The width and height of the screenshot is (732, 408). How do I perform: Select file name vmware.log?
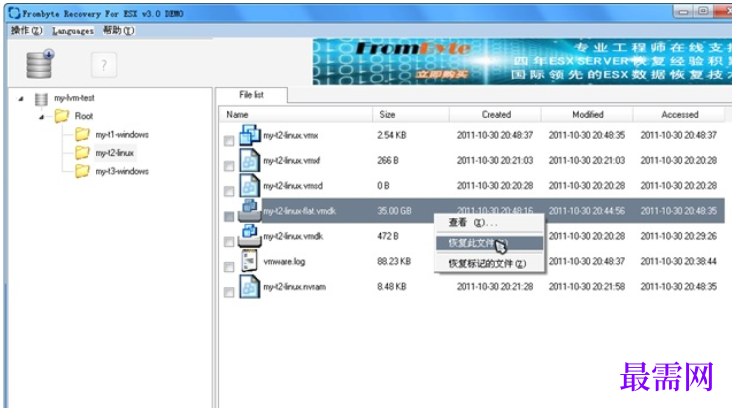click(x=284, y=261)
